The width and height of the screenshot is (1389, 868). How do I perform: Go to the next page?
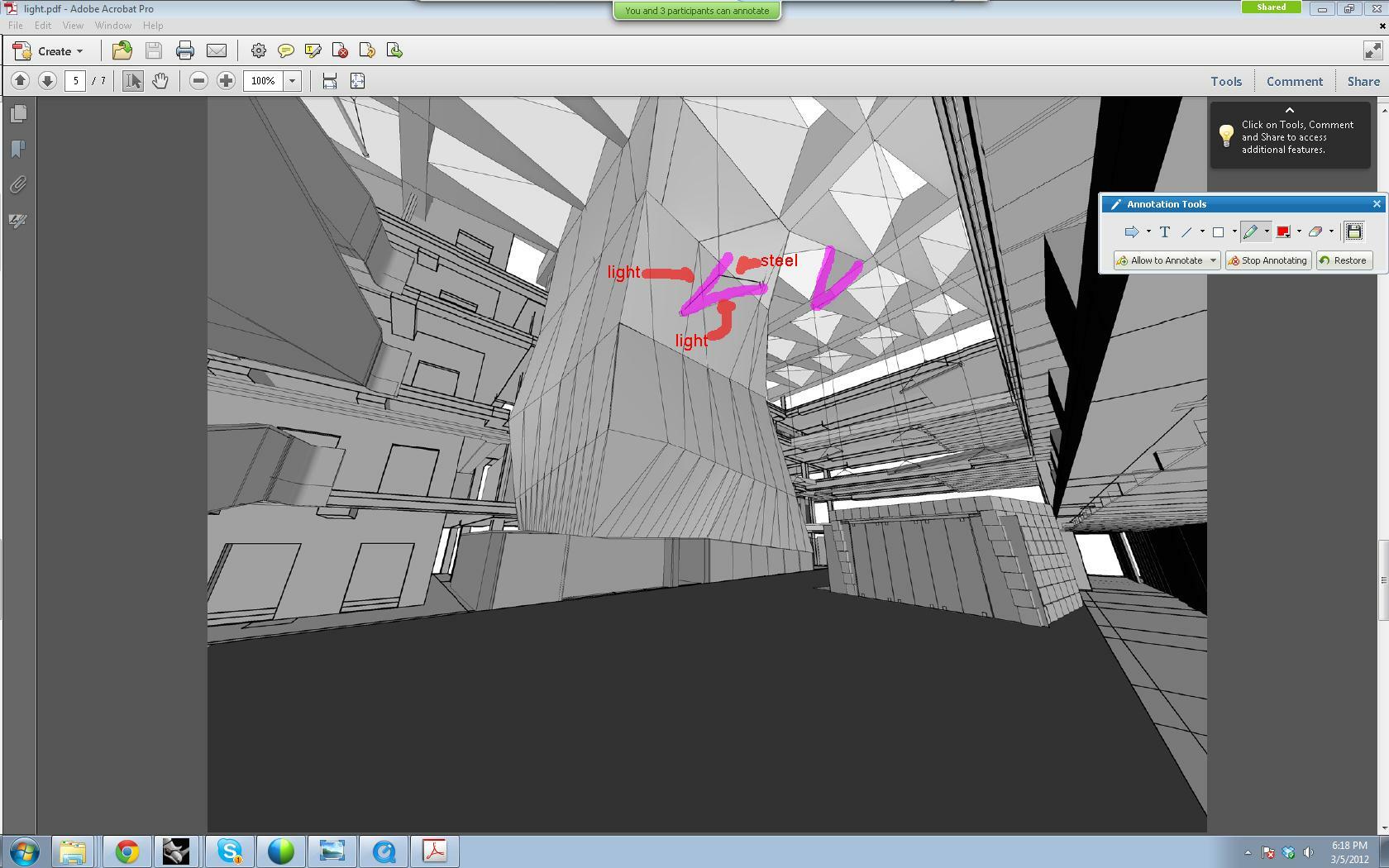click(47, 81)
